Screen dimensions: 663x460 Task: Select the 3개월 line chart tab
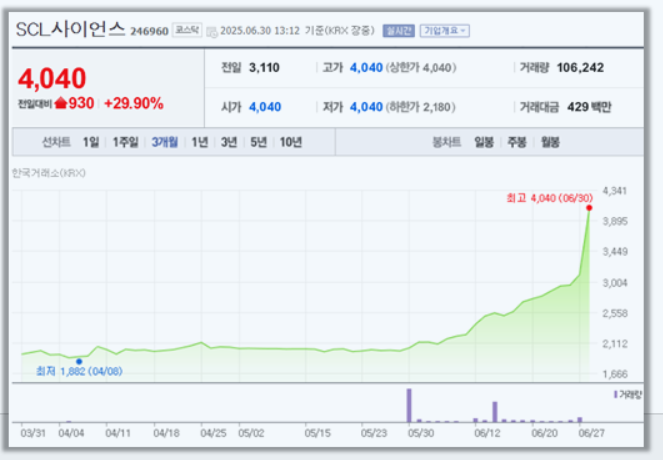pyautogui.click(x=164, y=142)
